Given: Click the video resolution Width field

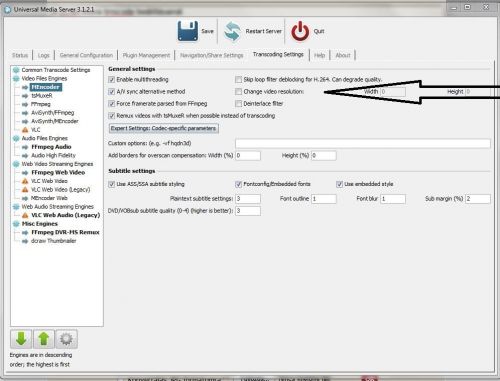Looking at the screenshot, I should 393,92.
